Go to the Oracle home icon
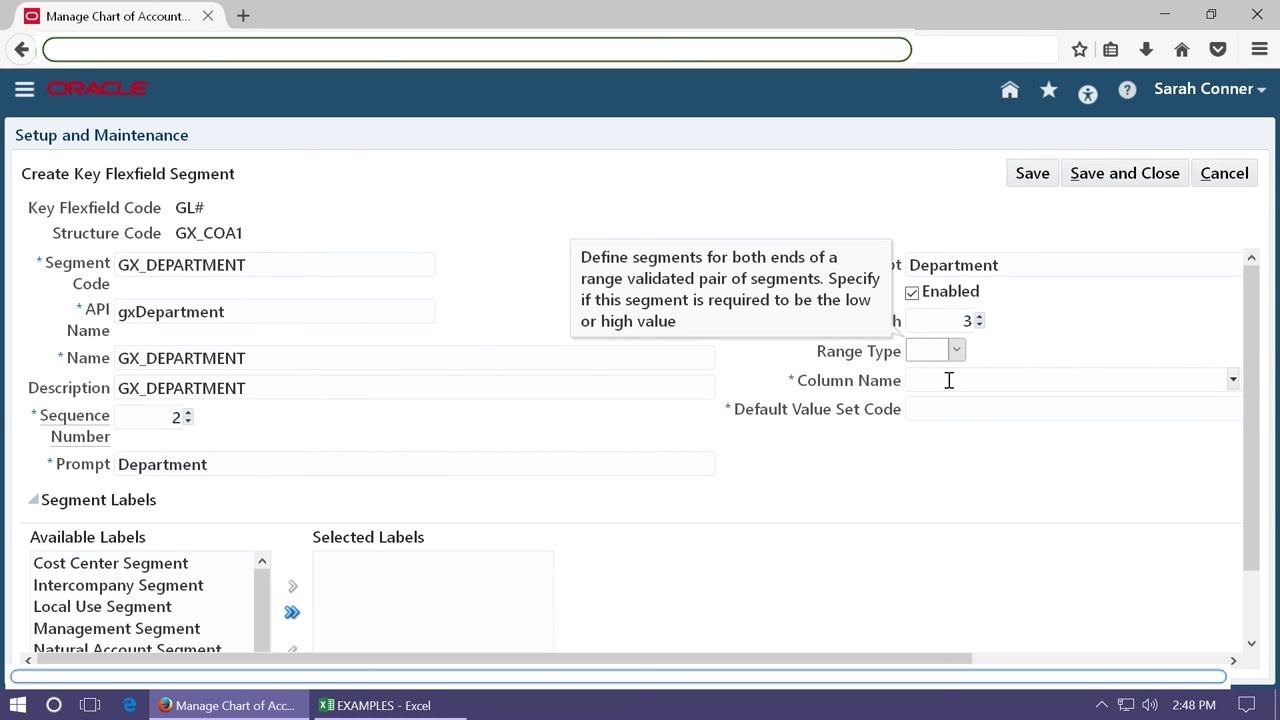This screenshot has height=720, width=1280. (1010, 90)
